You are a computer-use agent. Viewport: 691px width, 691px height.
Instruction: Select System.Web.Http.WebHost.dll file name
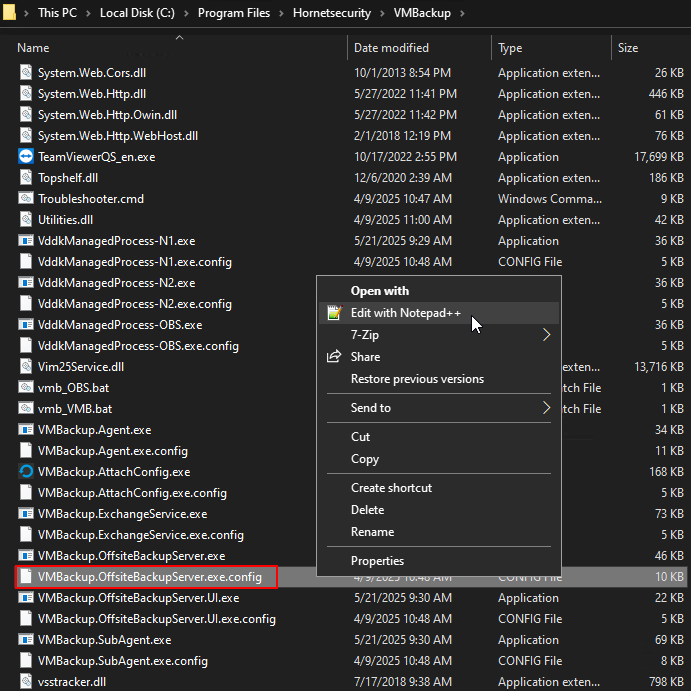118,136
